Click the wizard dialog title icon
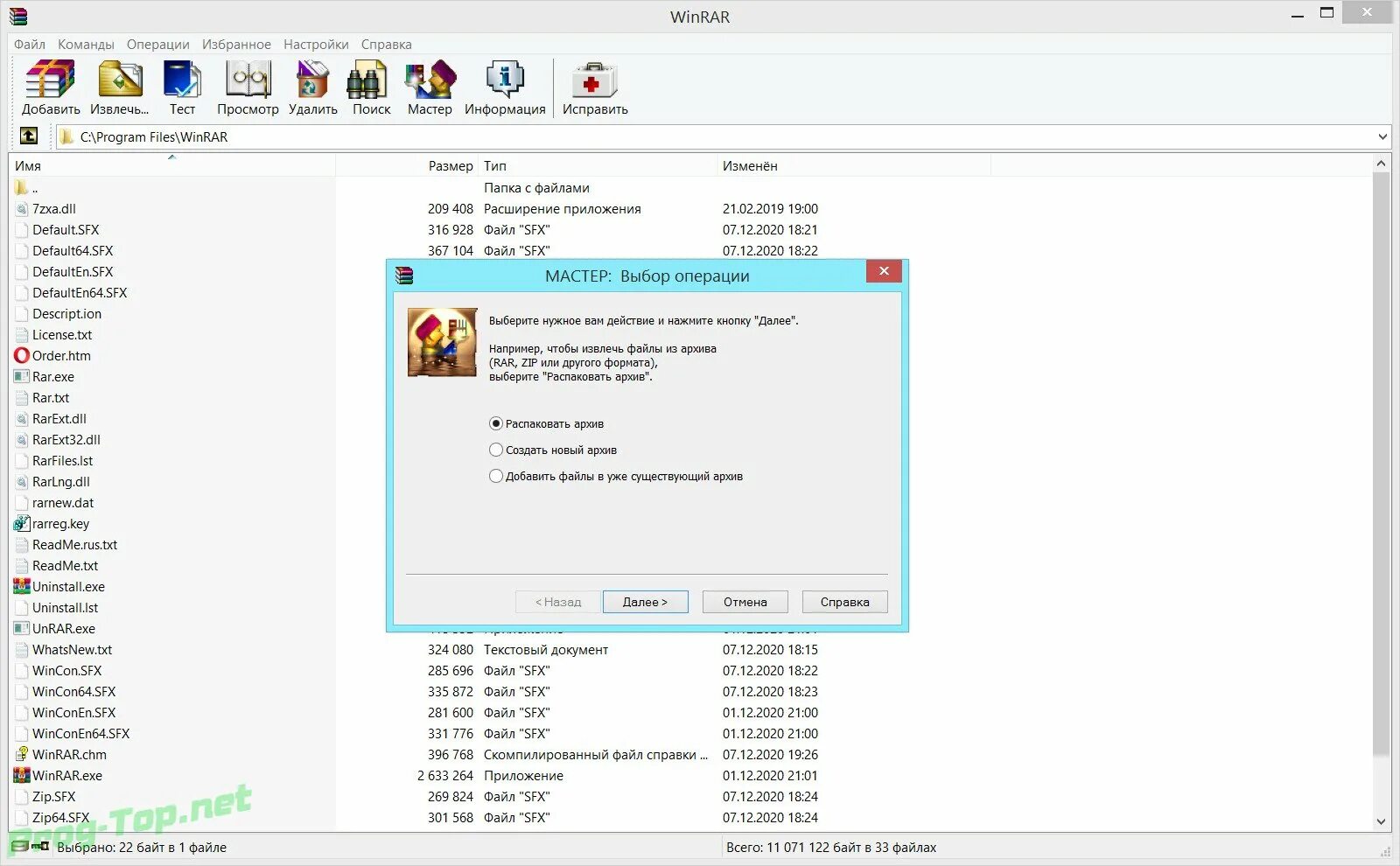This screenshot has width=1400, height=866. point(403,276)
